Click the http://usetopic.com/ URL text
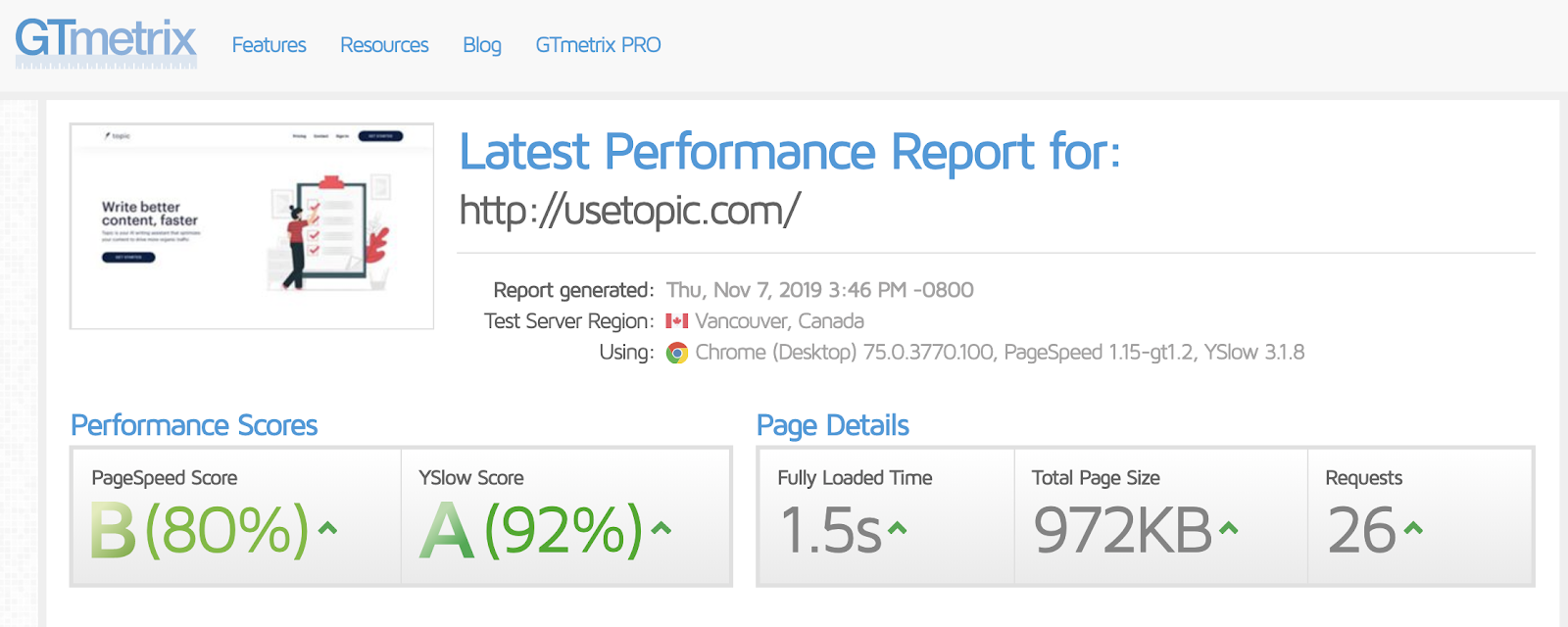 630,210
